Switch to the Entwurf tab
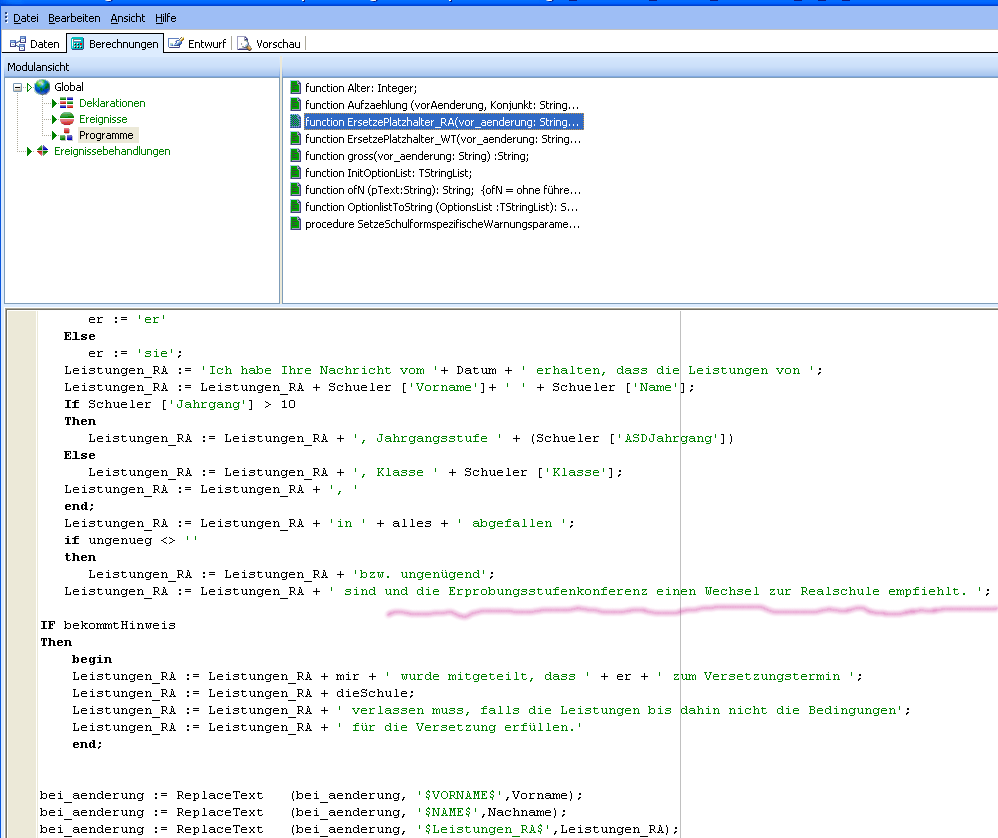 point(197,44)
